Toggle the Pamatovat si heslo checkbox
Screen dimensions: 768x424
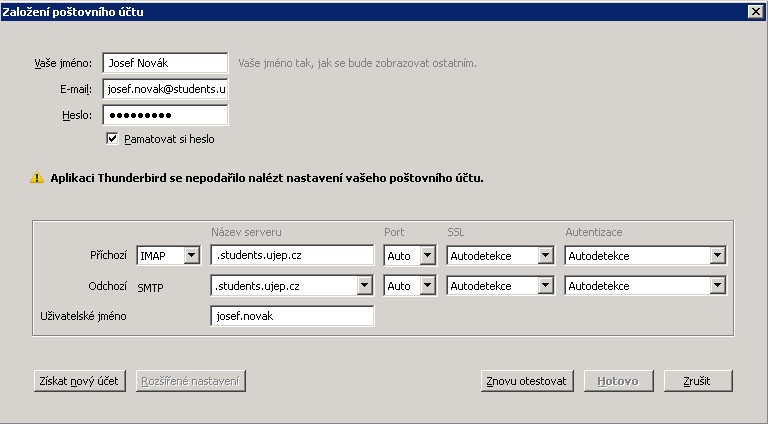click(x=113, y=139)
